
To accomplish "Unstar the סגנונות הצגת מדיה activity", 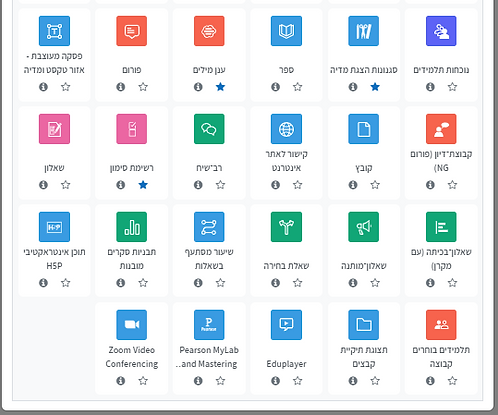I will tap(375, 87).
